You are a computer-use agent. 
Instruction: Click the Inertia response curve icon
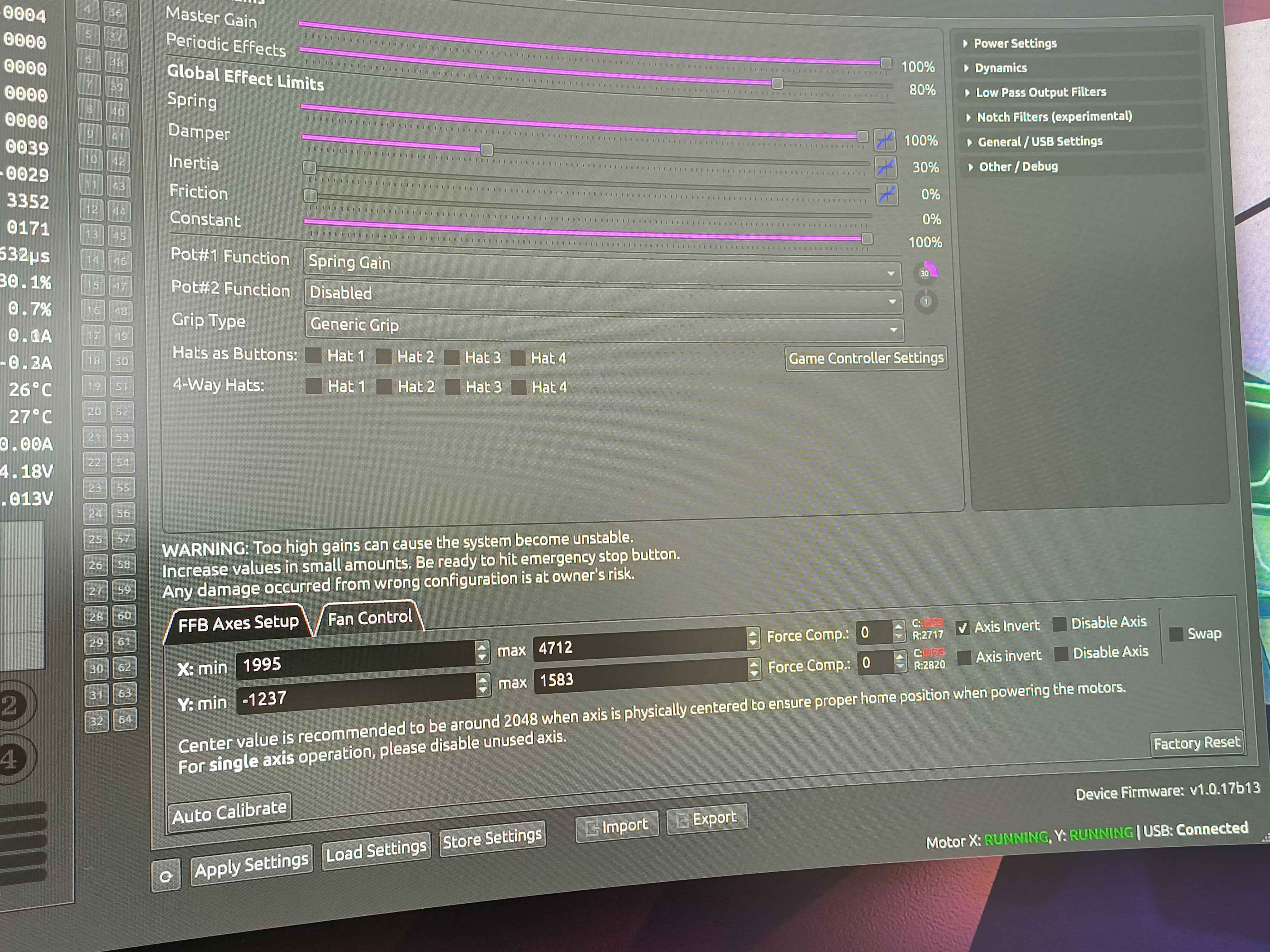click(886, 195)
